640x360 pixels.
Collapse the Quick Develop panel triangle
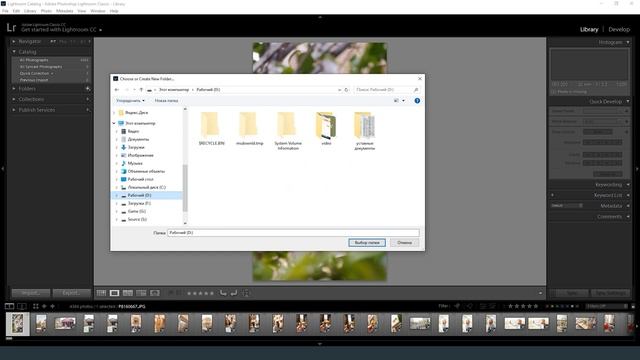pos(628,101)
